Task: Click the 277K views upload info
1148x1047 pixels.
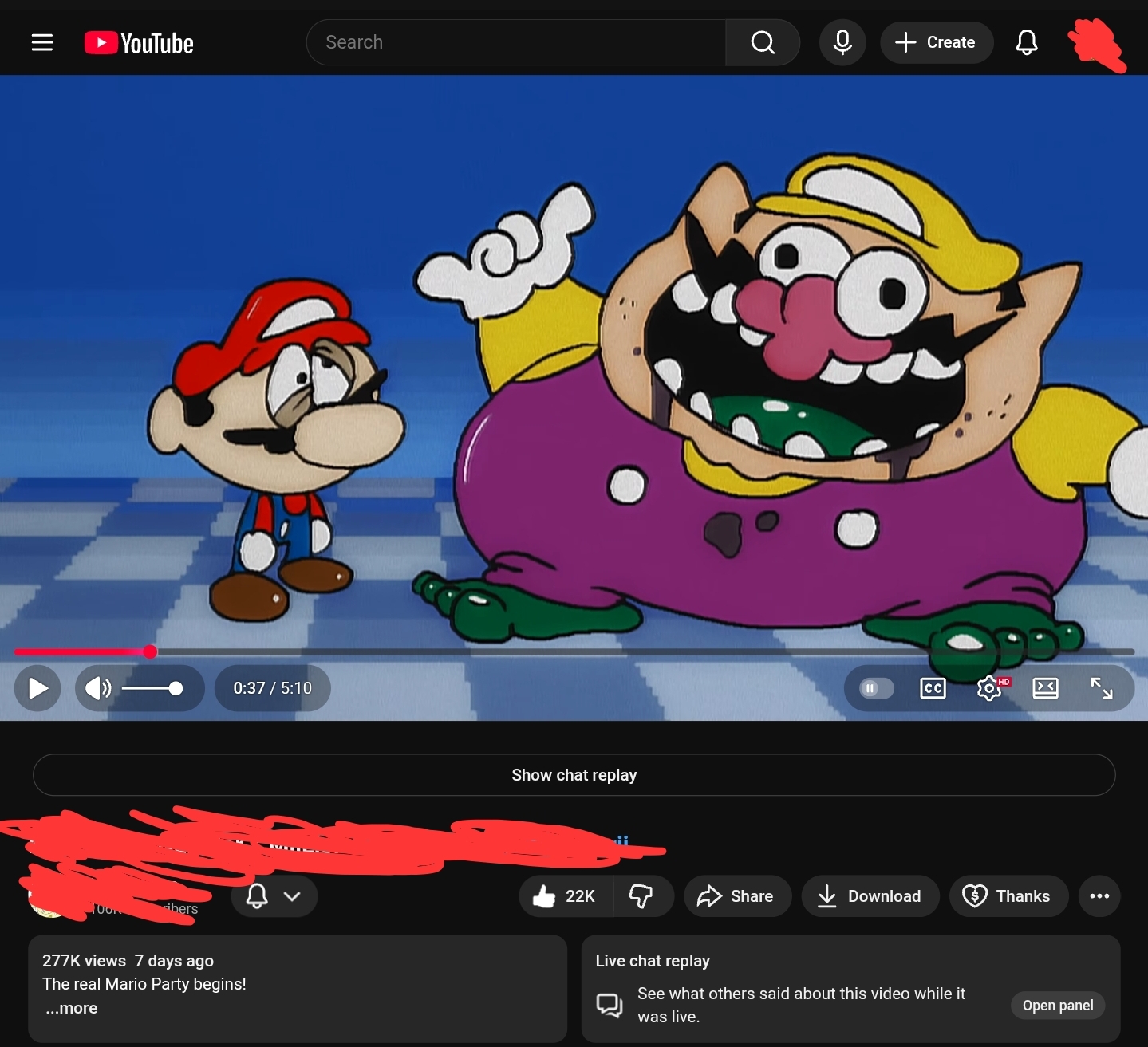Action: [x=128, y=961]
